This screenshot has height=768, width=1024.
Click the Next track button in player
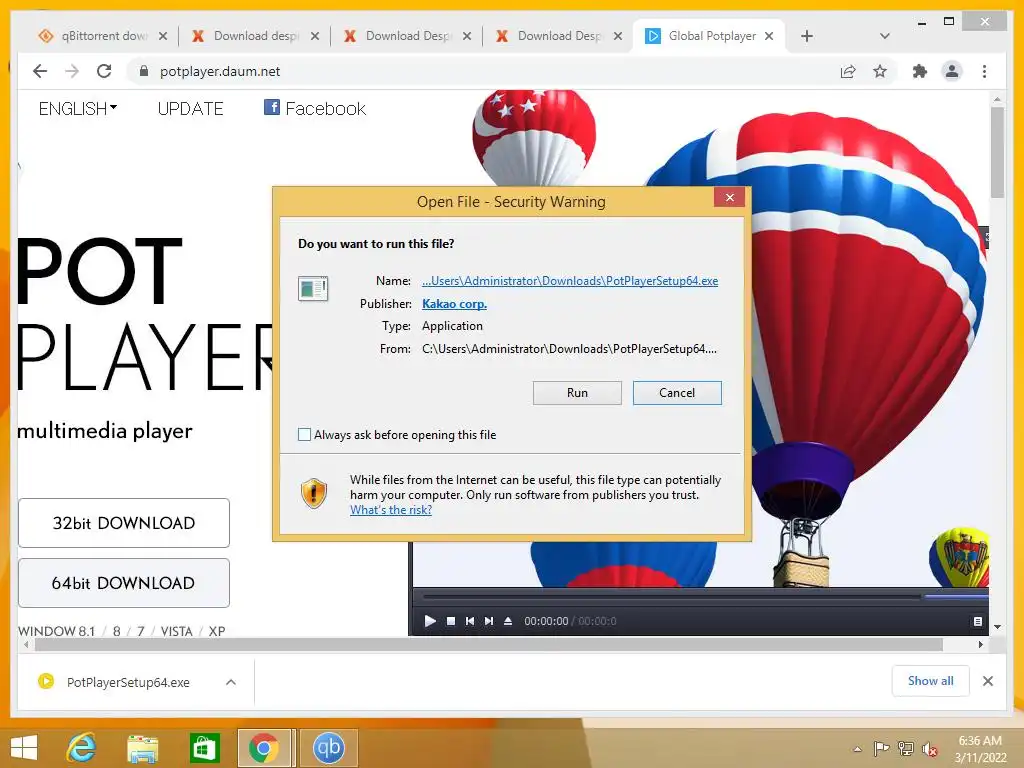point(488,621)
